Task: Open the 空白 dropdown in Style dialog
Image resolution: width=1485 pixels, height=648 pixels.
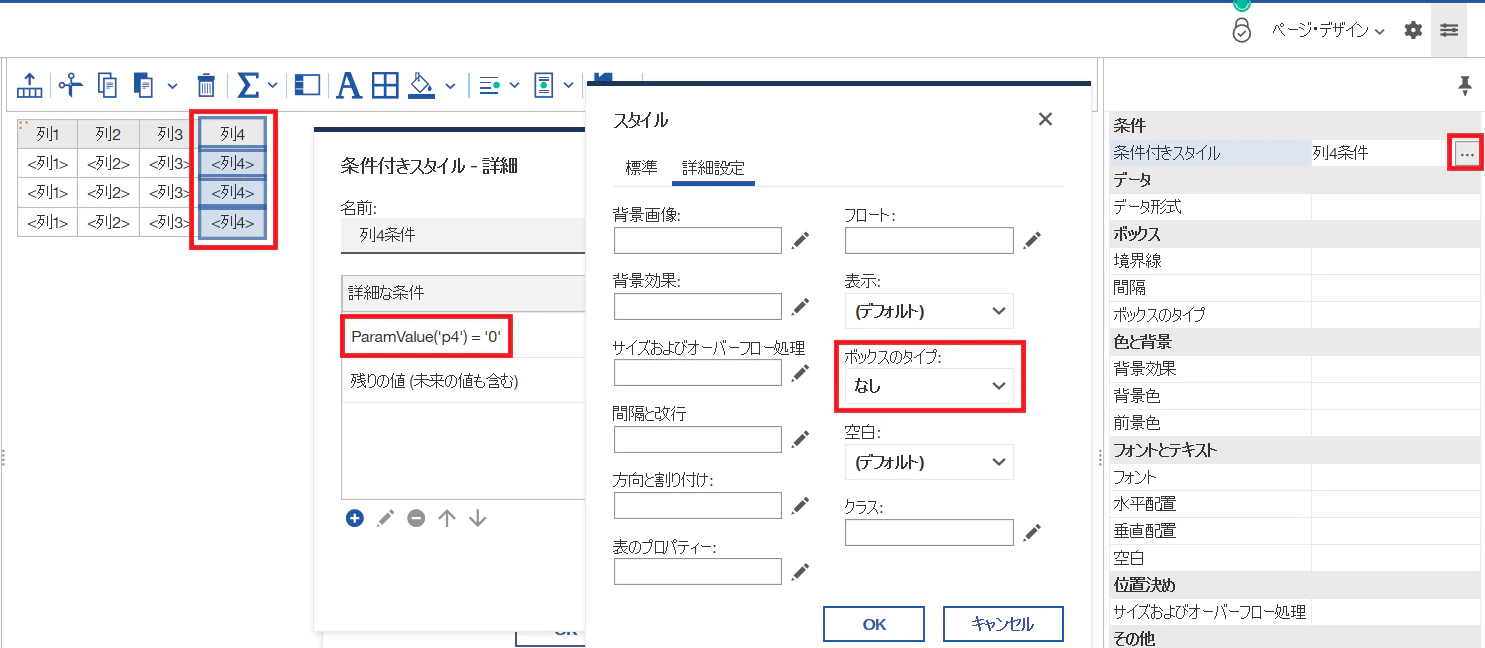Action: pyautogui.click(x=929, y=462)
